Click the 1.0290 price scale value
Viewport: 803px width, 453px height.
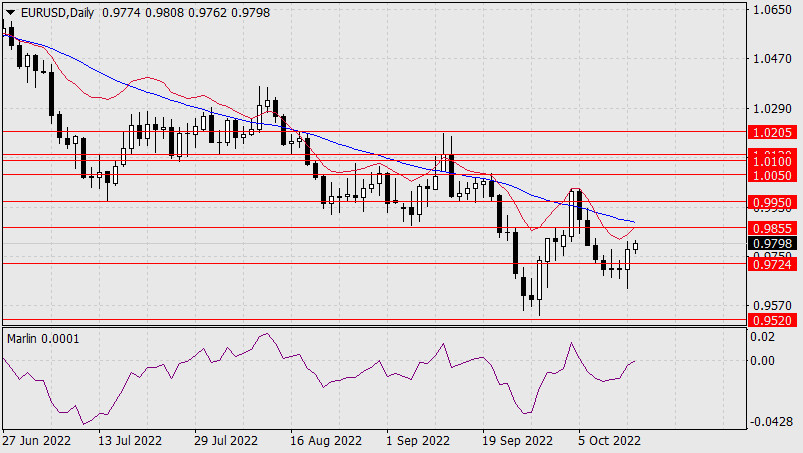[x=772, y=109]
